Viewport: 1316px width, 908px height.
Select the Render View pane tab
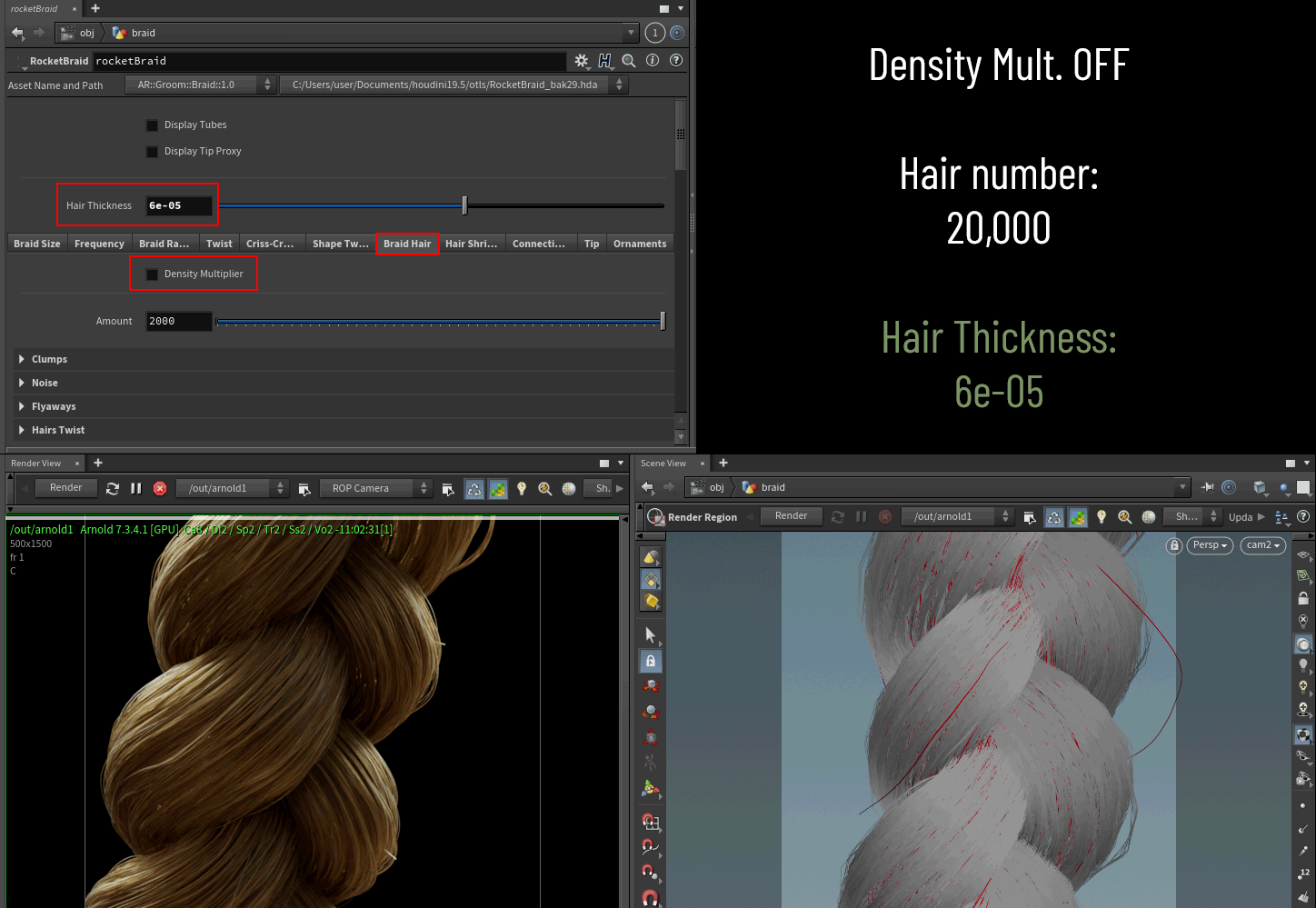point(36,464)
